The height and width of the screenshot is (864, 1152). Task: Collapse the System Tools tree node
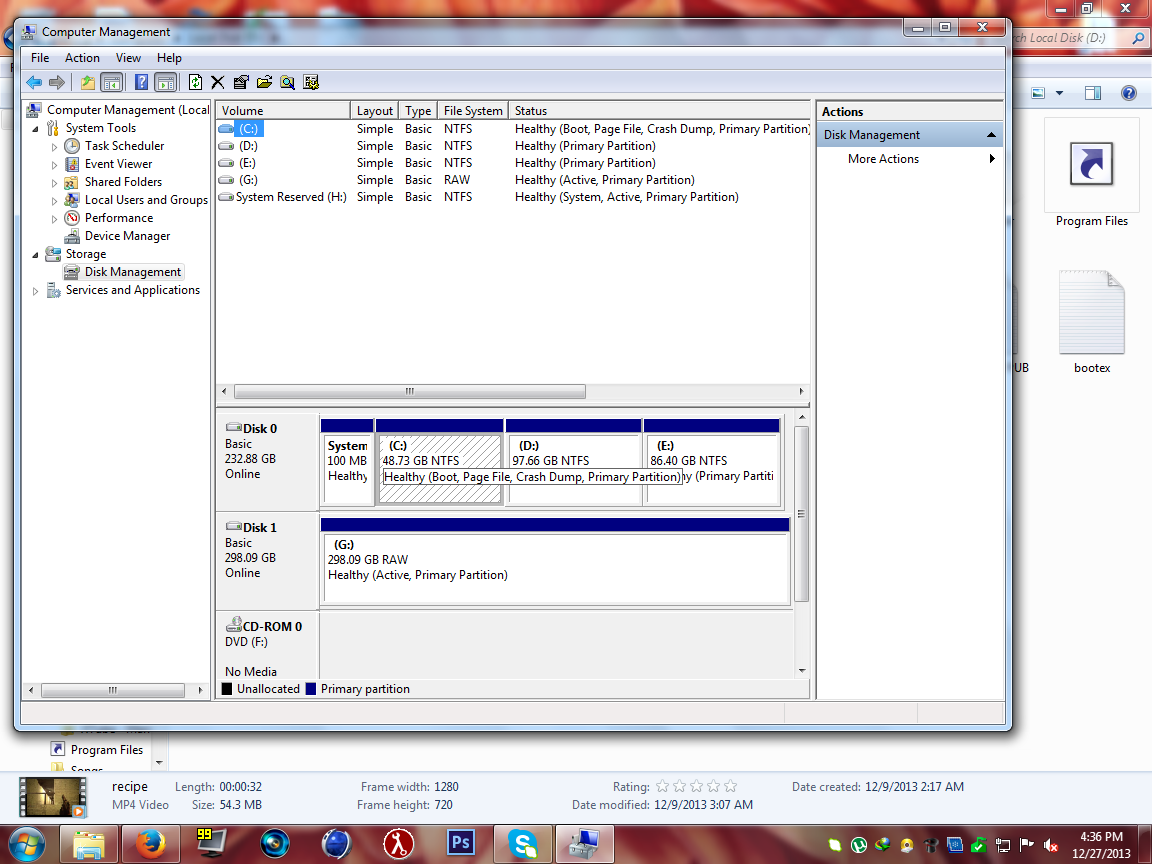click(x=35, y=129)
